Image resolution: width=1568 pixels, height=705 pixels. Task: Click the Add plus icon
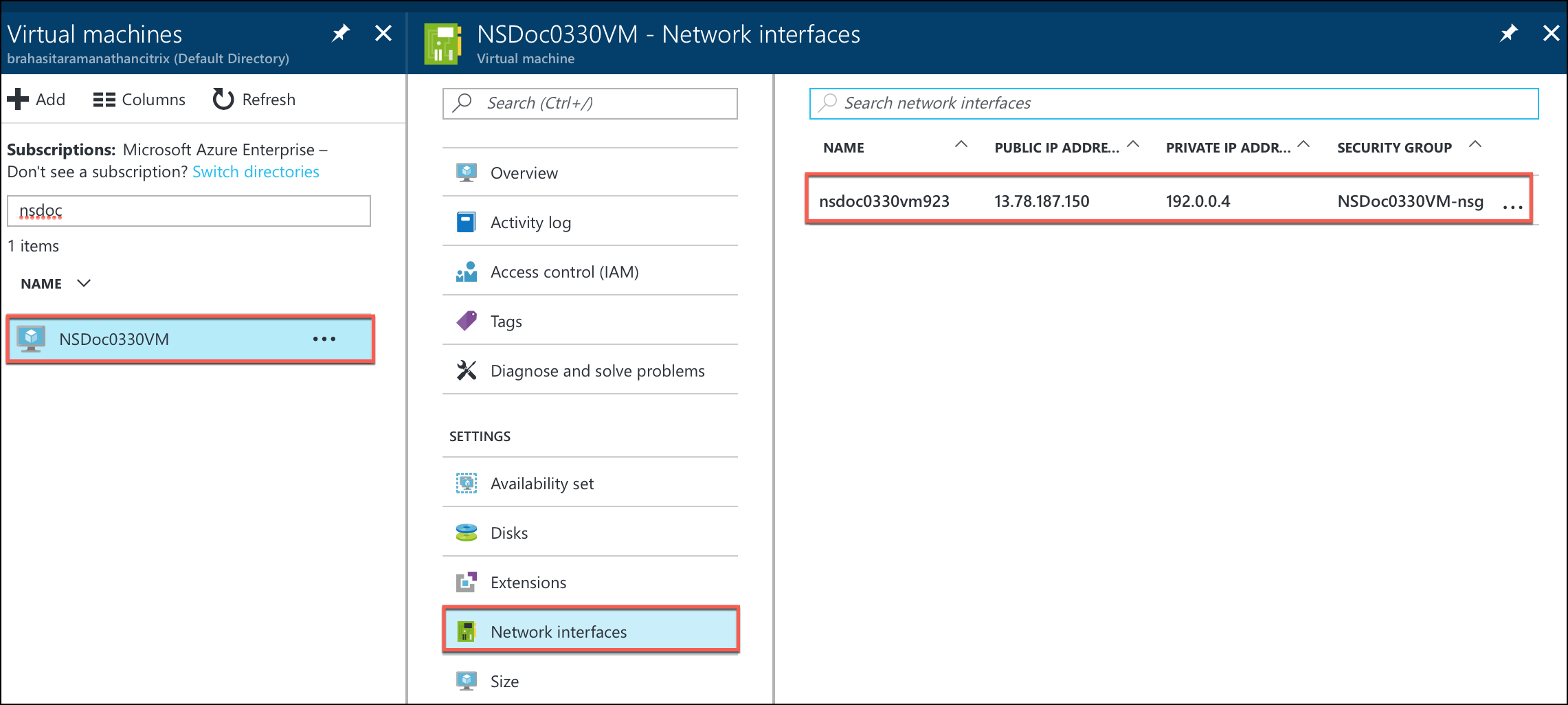[18, 100]
